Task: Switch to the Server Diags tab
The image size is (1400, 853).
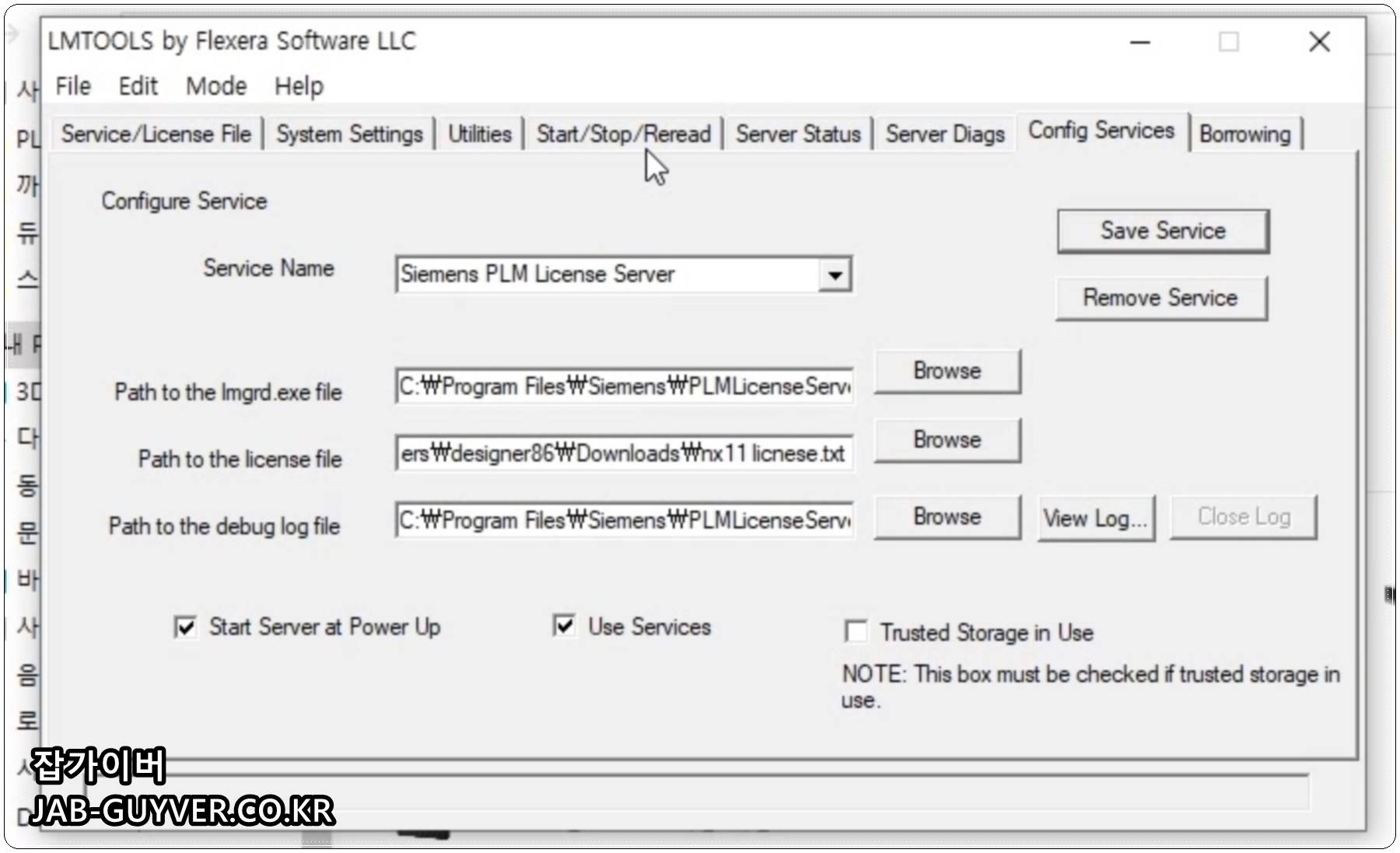Action: coord(945,134)
